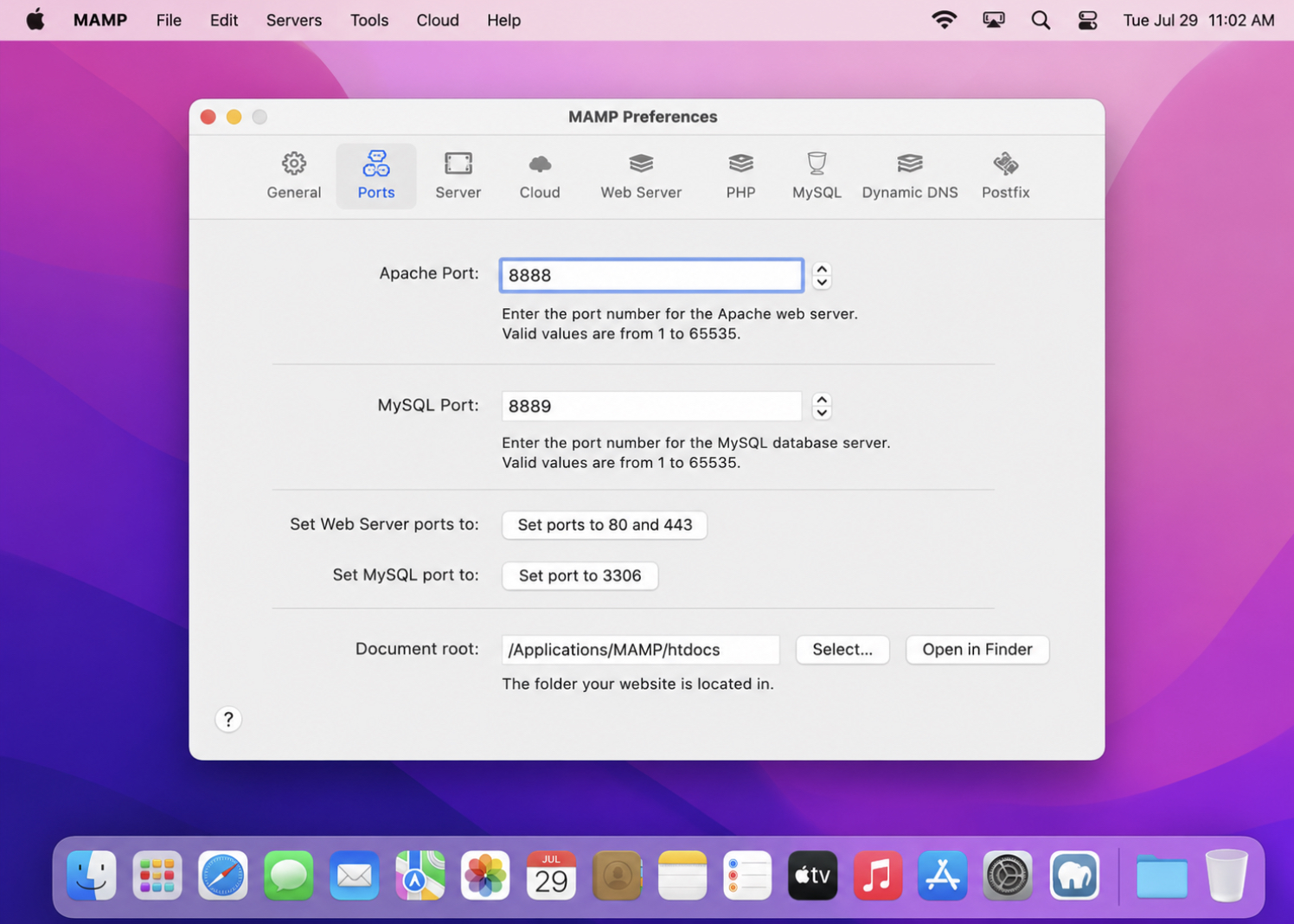
Task: Switch to the Dynamic DNS tab
Action: 910,176
